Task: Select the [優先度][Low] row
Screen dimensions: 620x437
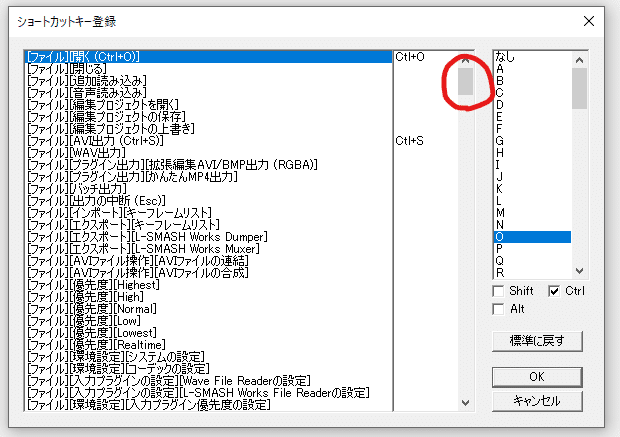Action: [x=208, y=321]
